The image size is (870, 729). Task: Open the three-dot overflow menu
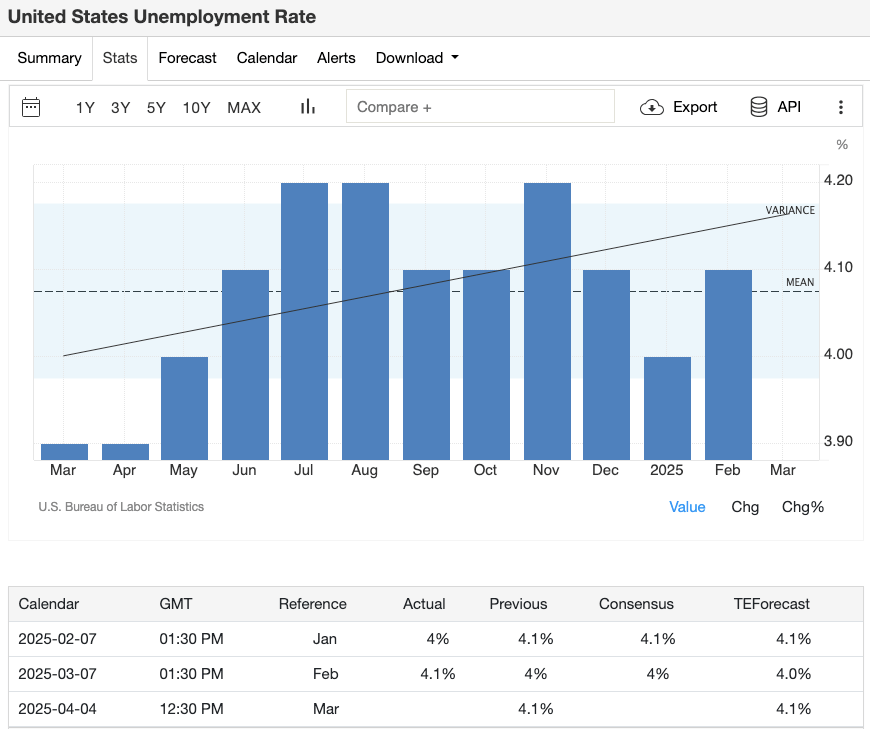[x=841, y=106]
